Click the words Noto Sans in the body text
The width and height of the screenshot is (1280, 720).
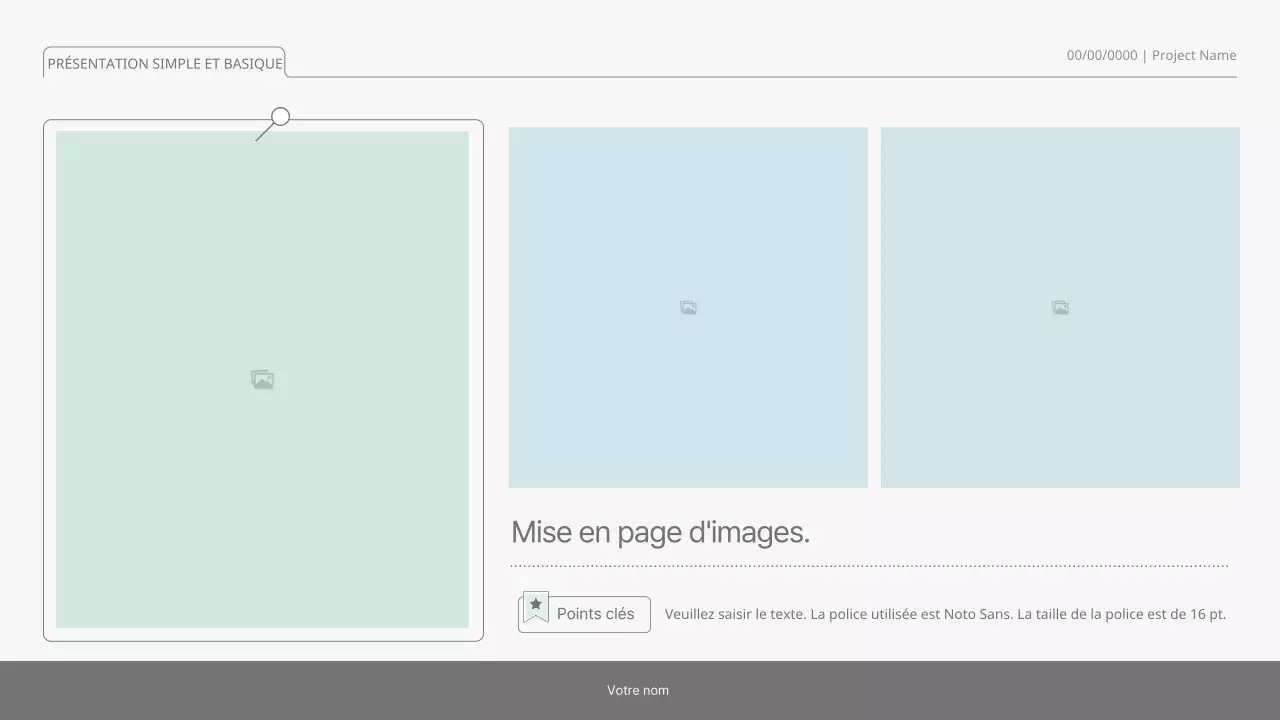pyautogui.click(x=977, y=614)
